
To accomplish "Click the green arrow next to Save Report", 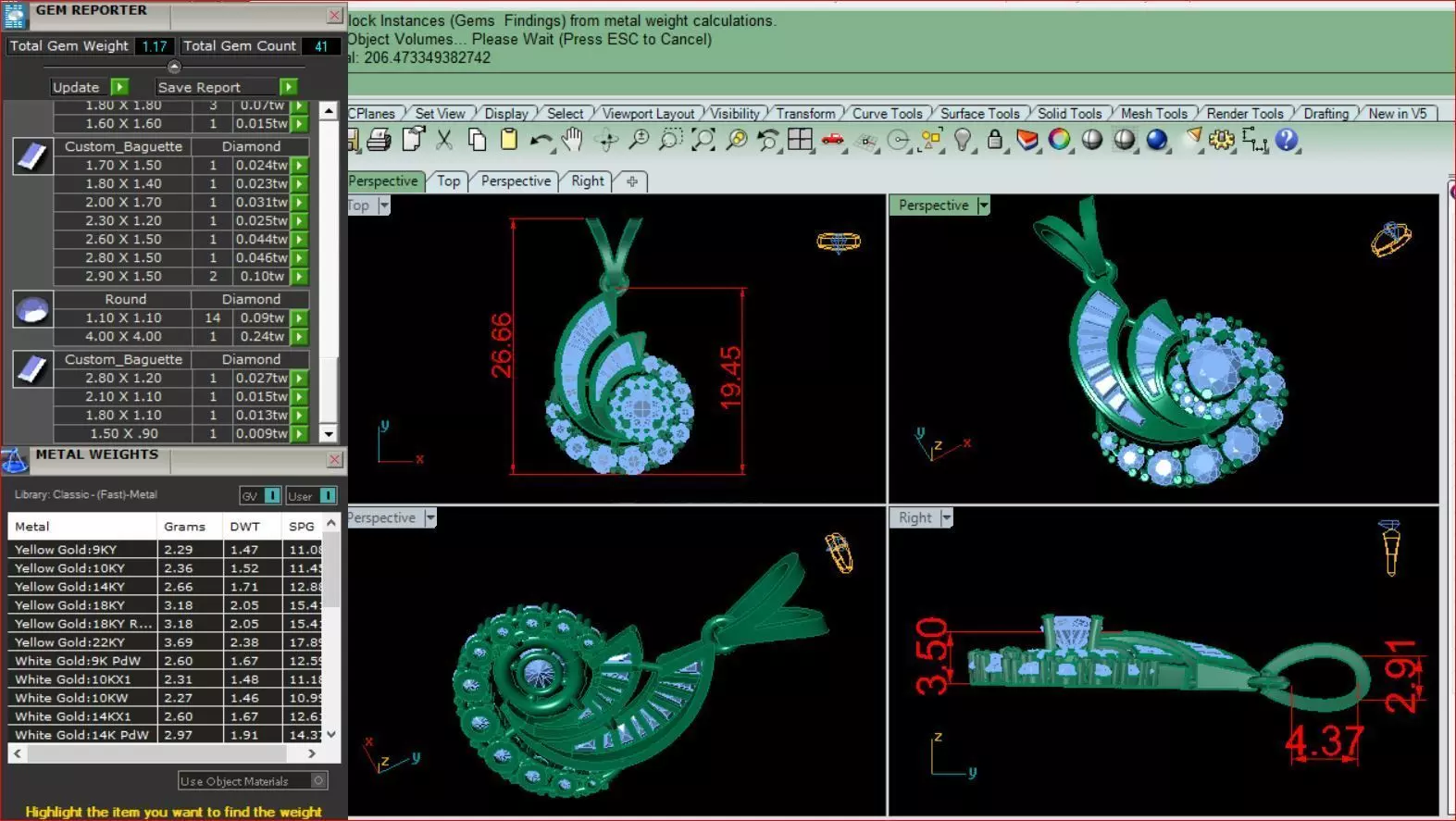I will [x=289, y=87].
